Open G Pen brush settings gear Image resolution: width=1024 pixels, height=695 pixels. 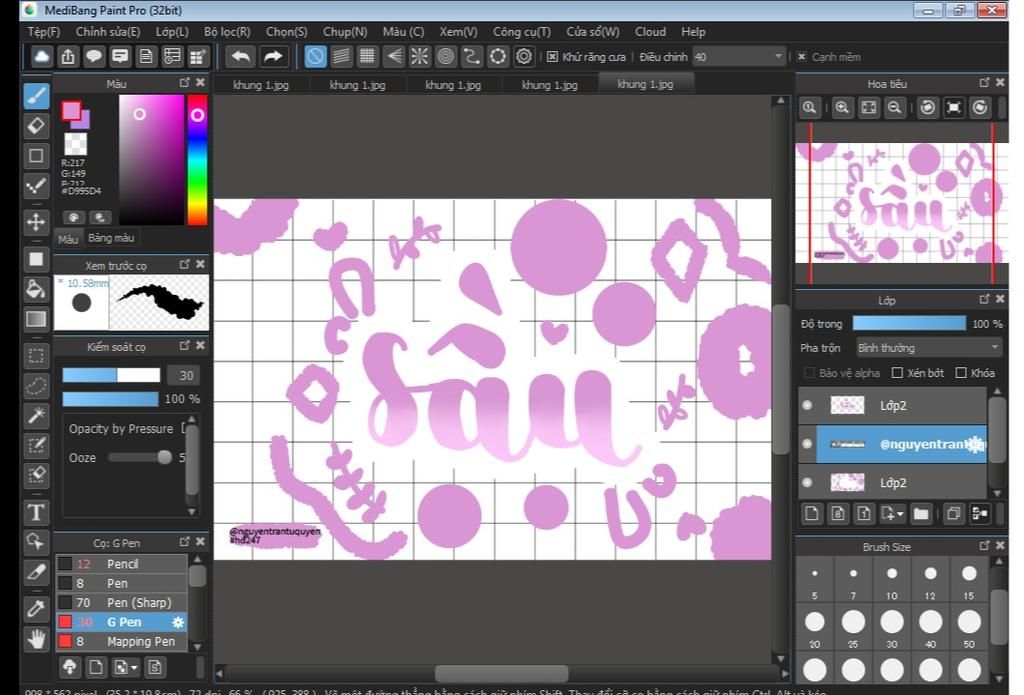tap(178, 622)
